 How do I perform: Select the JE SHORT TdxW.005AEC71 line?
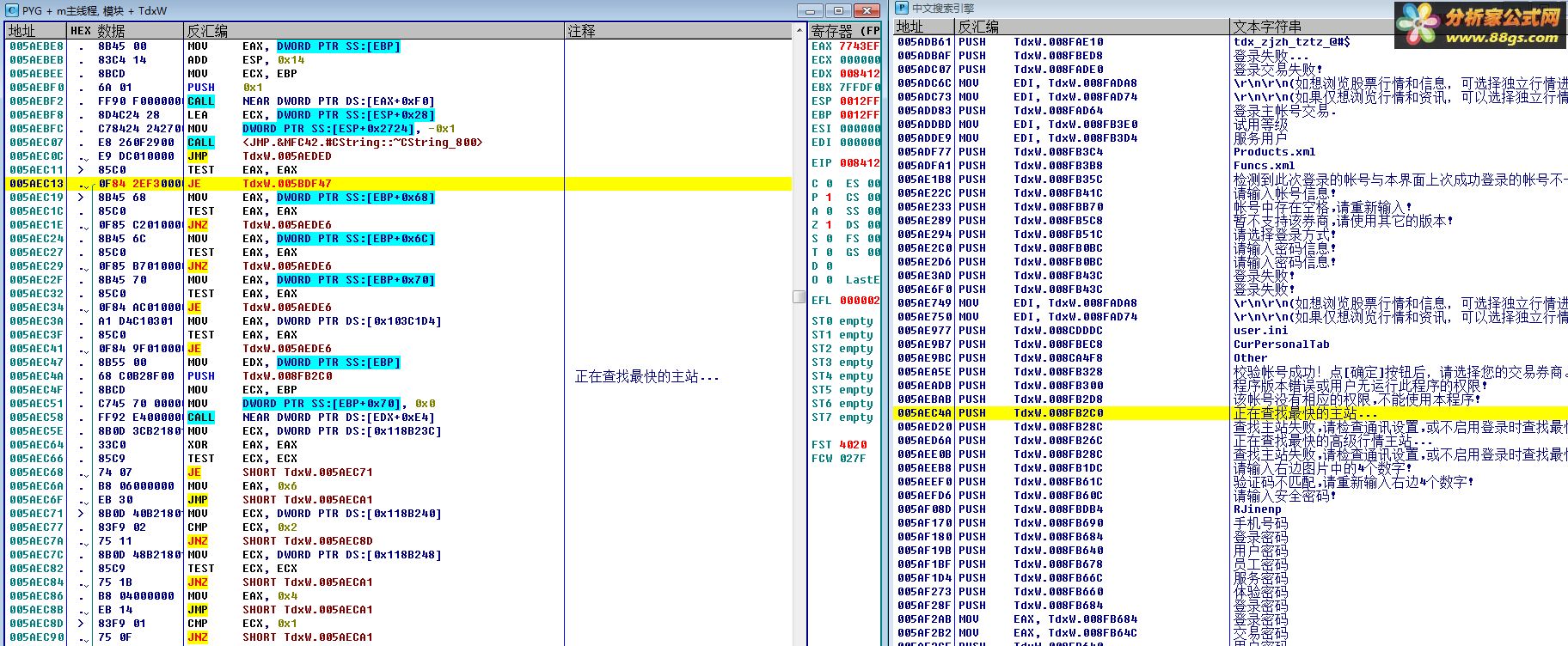399,472
